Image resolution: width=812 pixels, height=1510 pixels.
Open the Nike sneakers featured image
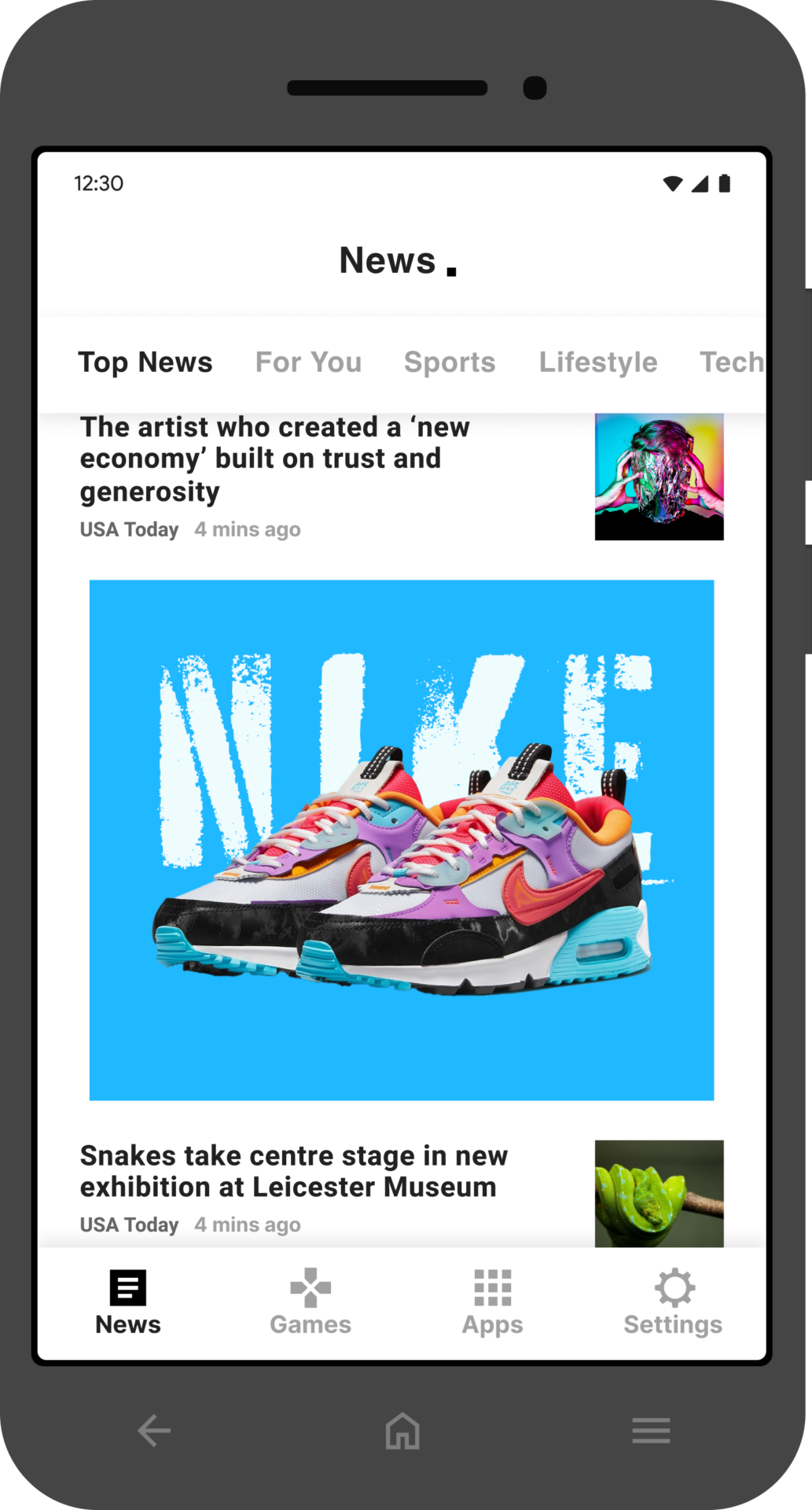402,840
